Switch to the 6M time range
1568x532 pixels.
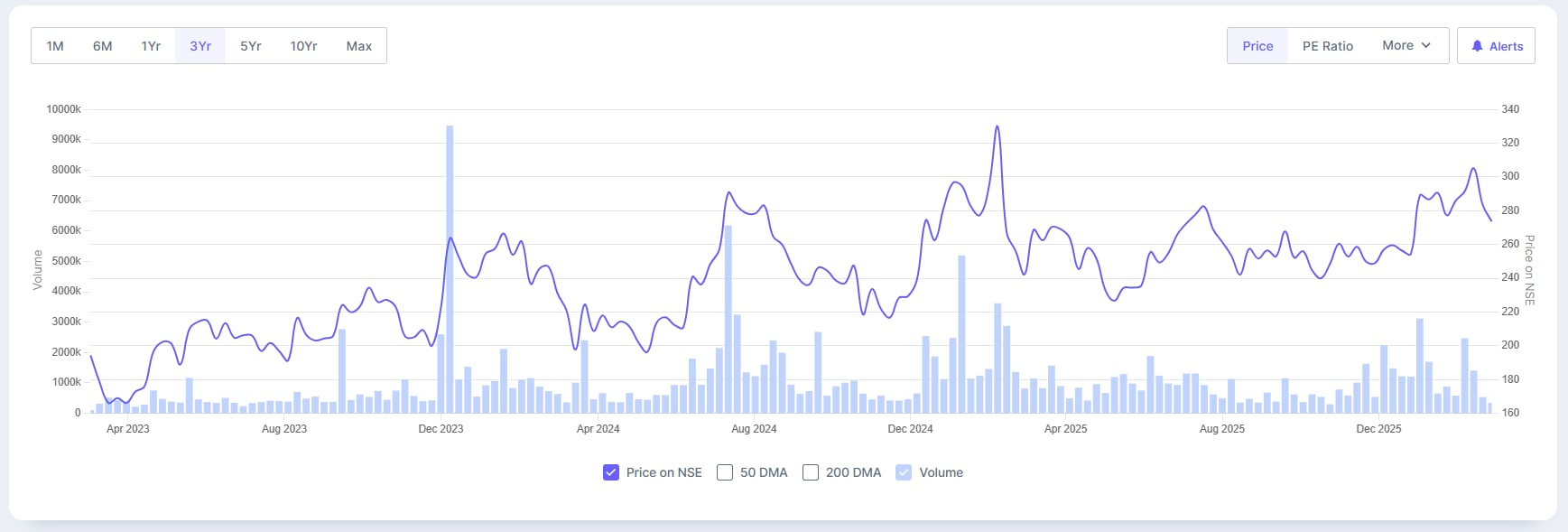pyautogui.click(x=103, y=46)
